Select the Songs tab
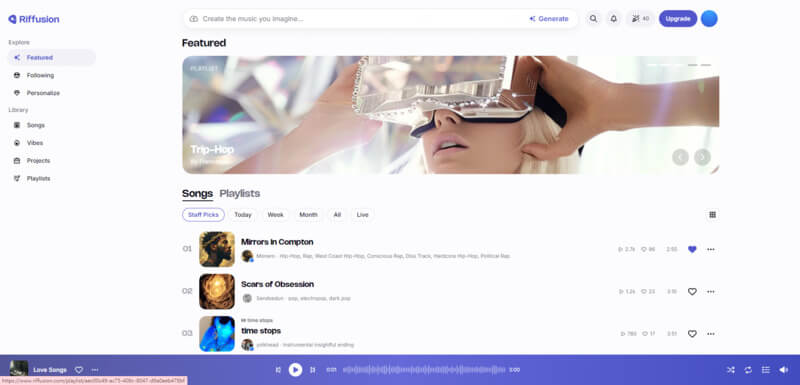Image resolution: width=800 pixels, height=385 pixels. [x=197, y=194]
